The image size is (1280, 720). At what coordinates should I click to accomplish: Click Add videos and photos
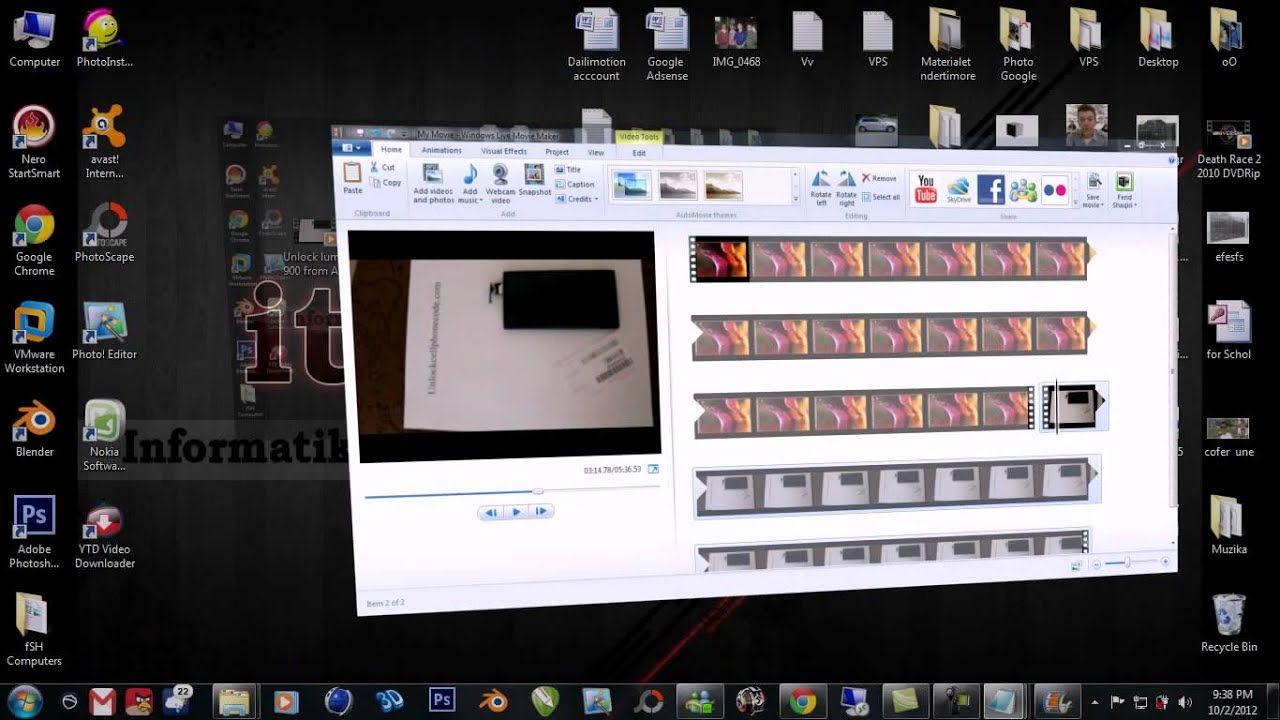pyautogui.click(x=434, y=184)
